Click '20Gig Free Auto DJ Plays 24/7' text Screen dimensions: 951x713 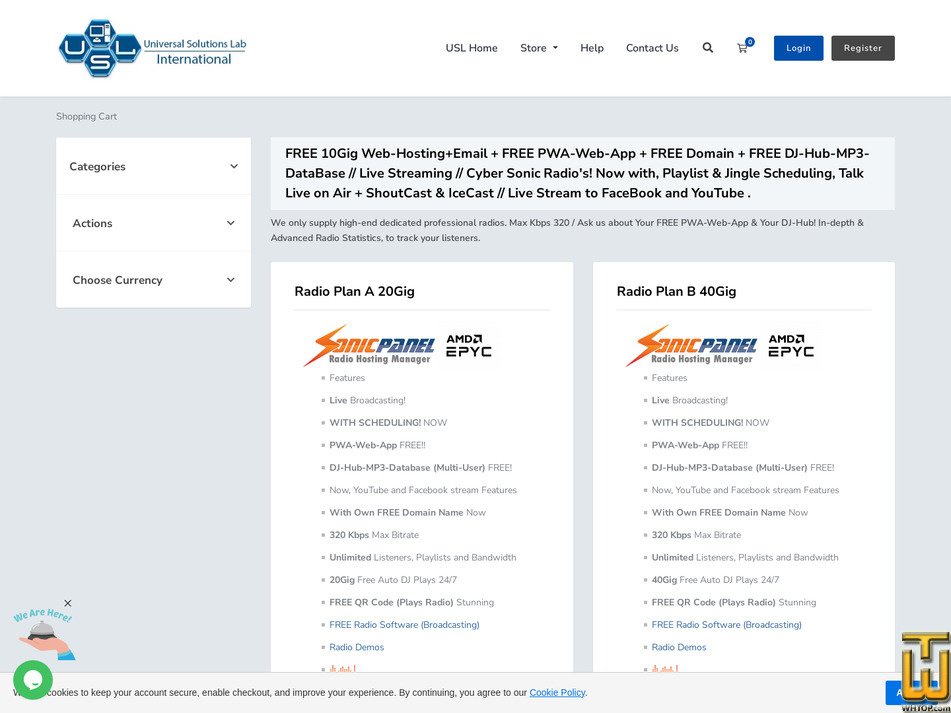[393, 580]
